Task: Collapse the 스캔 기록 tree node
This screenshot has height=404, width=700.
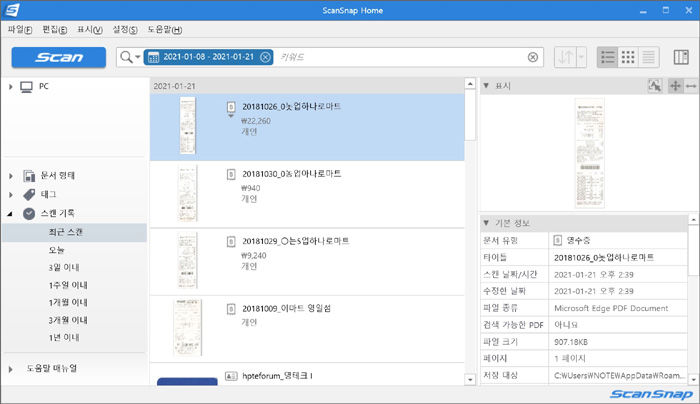Action: click(10, 214)
